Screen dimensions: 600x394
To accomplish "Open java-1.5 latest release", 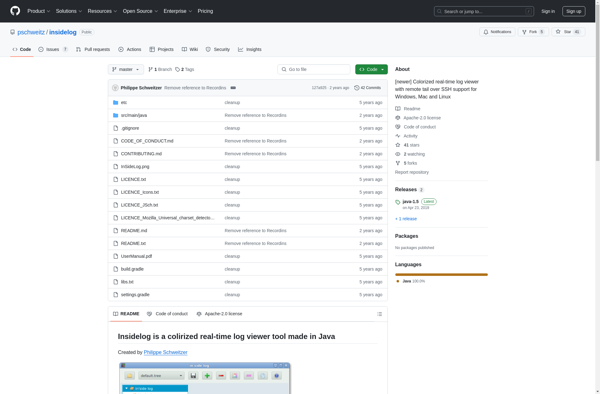I will pyautogui.click(x=411, y=202).
